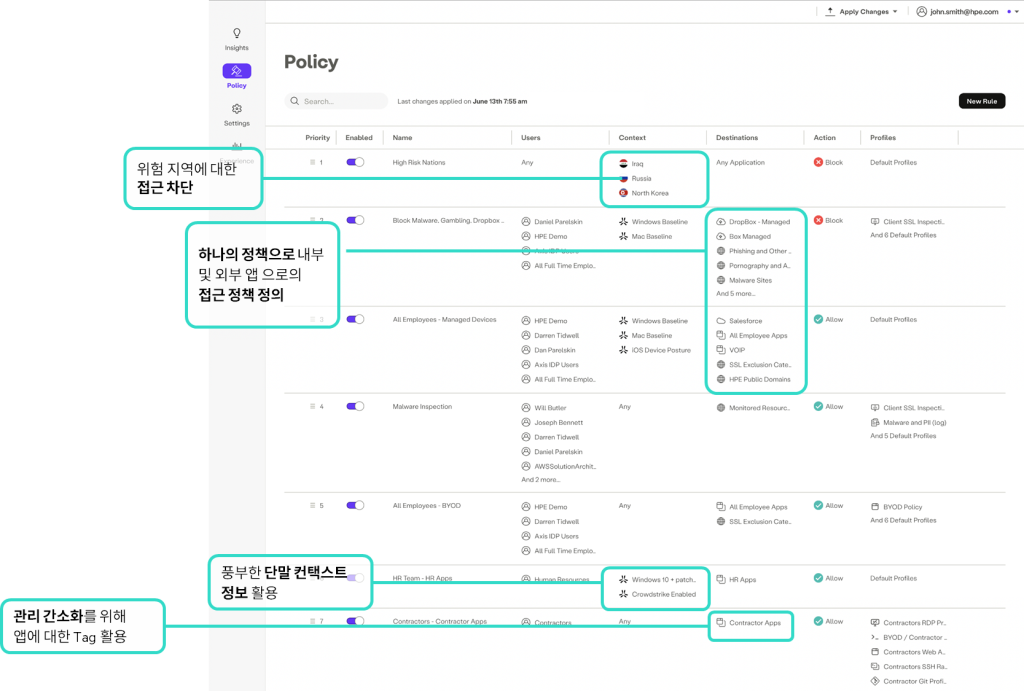Image resolution: width=1024 pixels, height=691 pixels.
Task: Click the Iraq flag icon in Context
Action: pos(623,163)
